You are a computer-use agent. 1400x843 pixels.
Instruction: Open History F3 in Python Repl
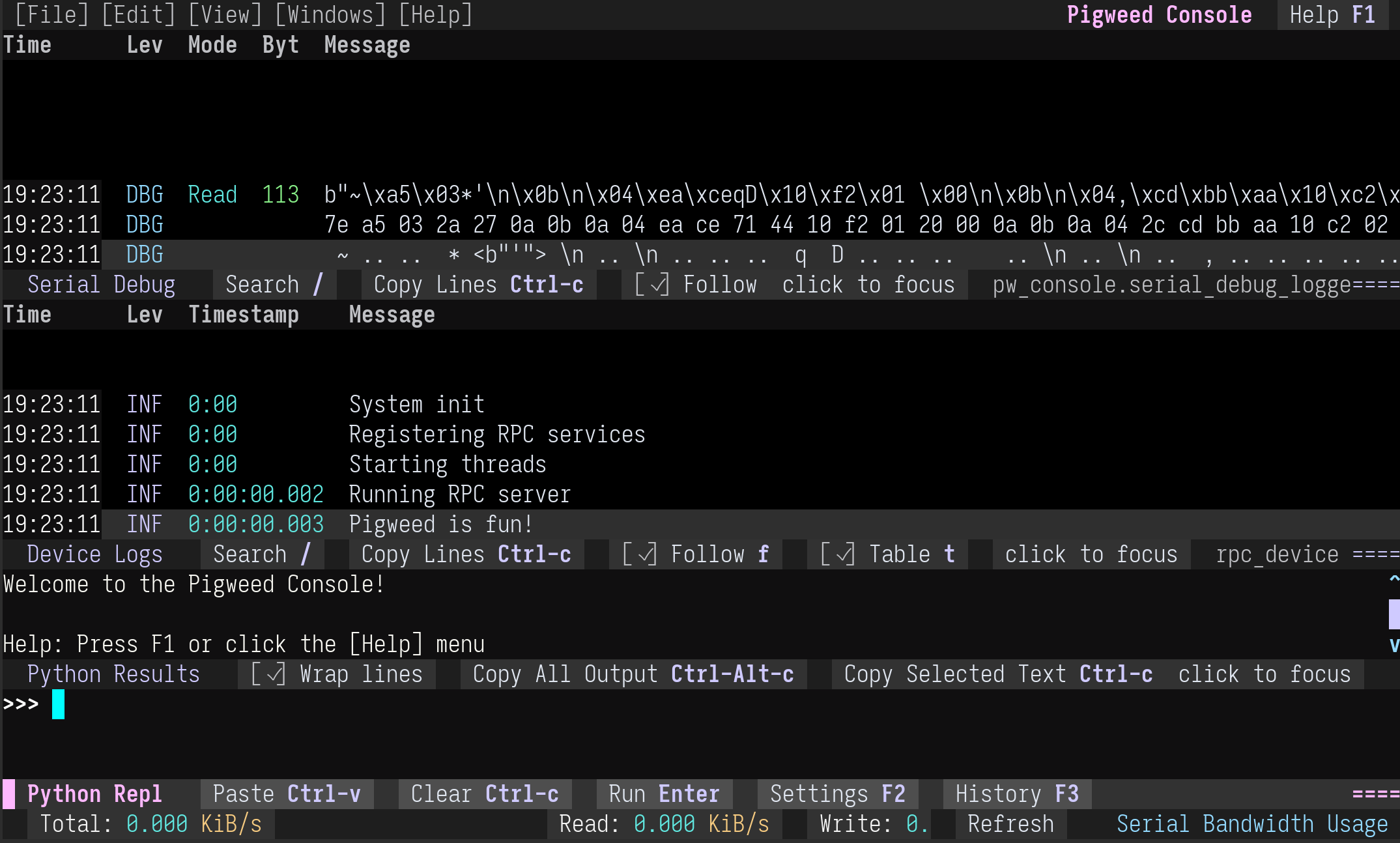[x=1016, y=794]
